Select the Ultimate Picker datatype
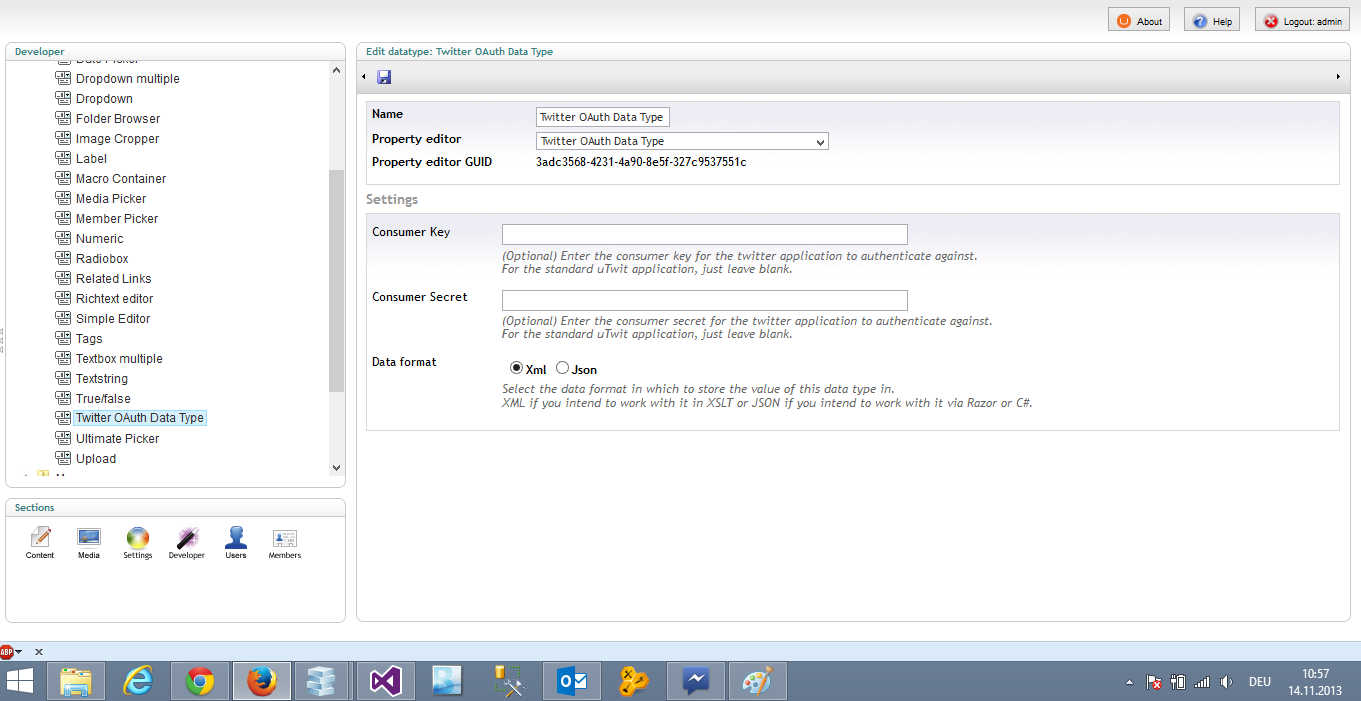The height and width of the screenshot is (701, 1361). coord(118,438)
